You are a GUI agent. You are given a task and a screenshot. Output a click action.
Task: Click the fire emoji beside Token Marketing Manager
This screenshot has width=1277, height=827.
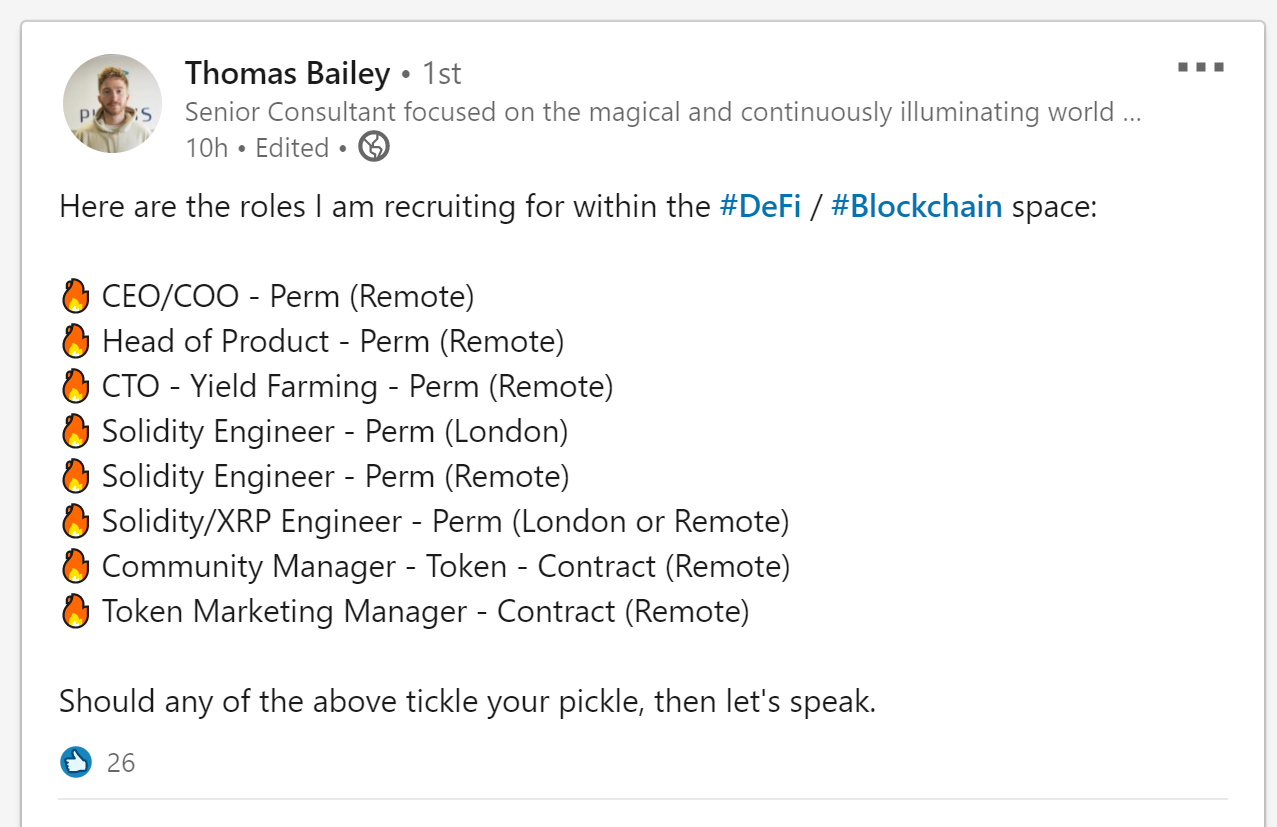pyautogui.click(x=76, y=612)
